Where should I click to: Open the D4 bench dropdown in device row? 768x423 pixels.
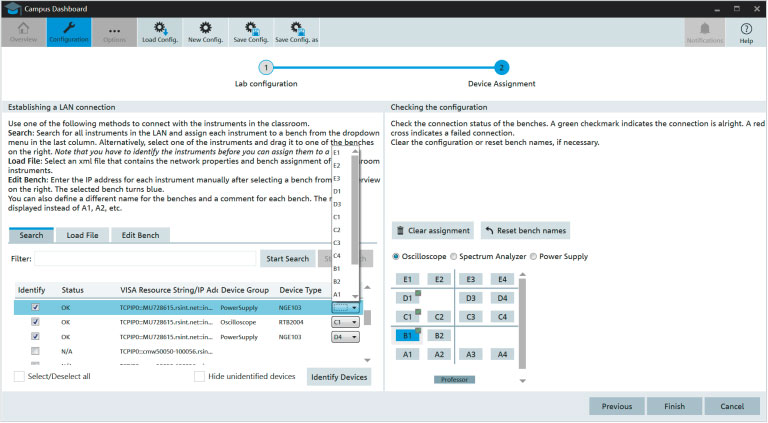point(344,337)
